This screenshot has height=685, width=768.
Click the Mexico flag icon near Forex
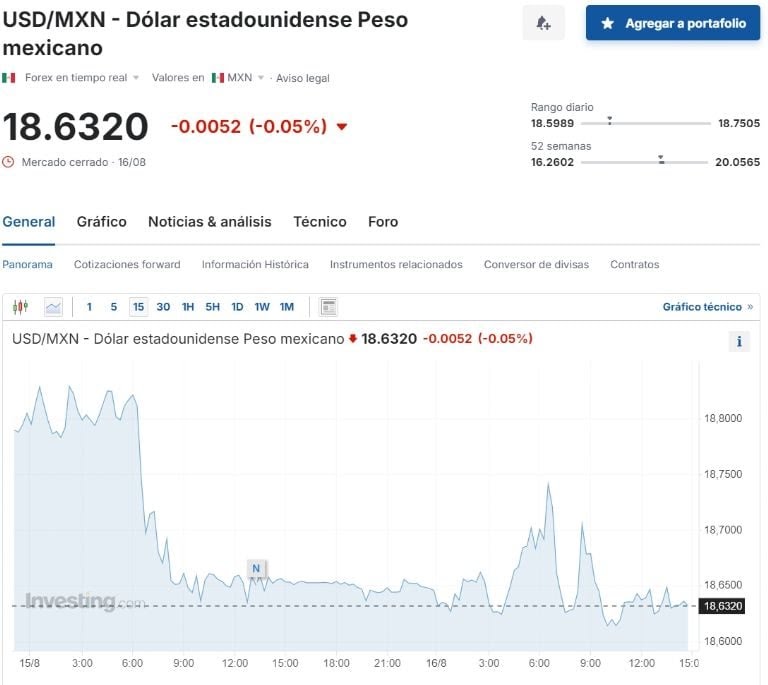9,78
